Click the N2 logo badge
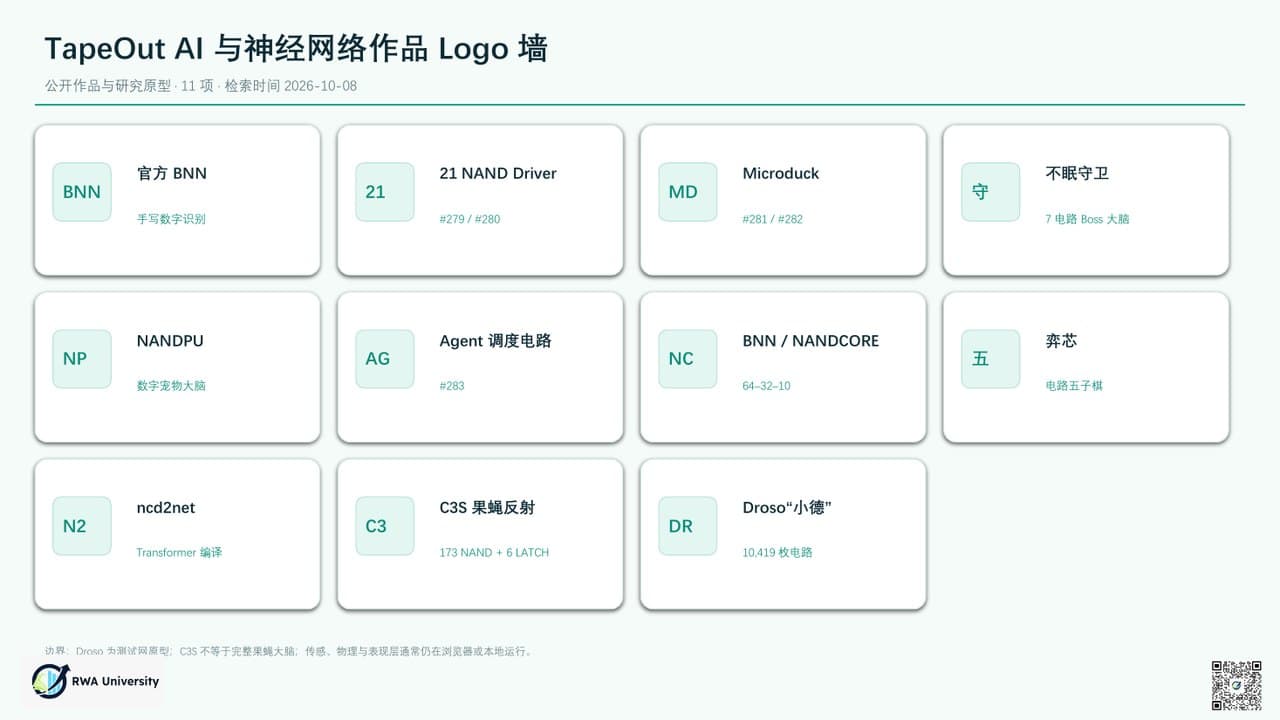The height and width of the screenshot is (720, 1280). (82, 526)
